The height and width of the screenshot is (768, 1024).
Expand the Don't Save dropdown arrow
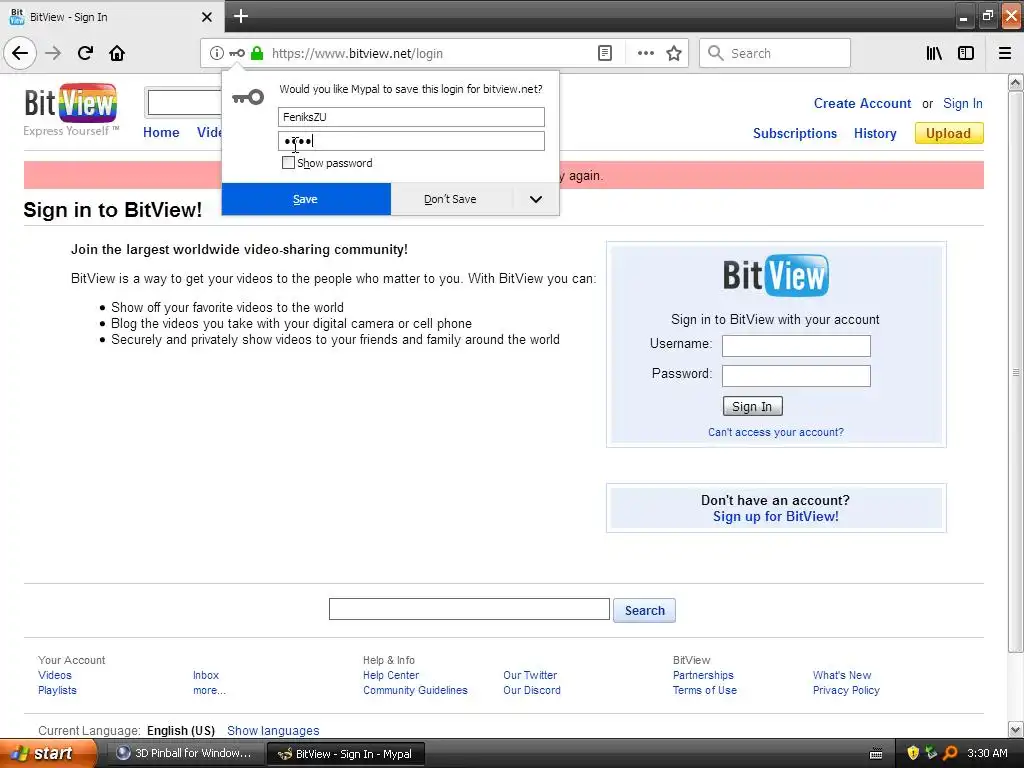[536, 199]
